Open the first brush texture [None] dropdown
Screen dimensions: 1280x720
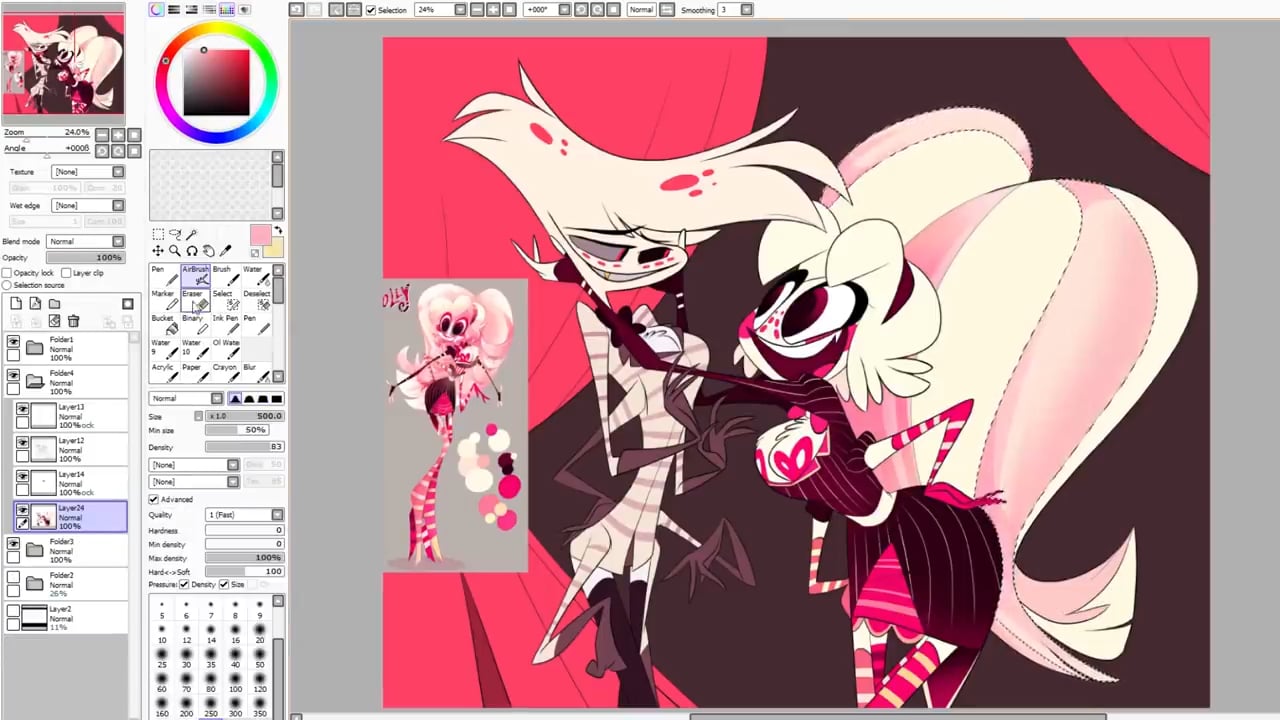pos(194,465)
